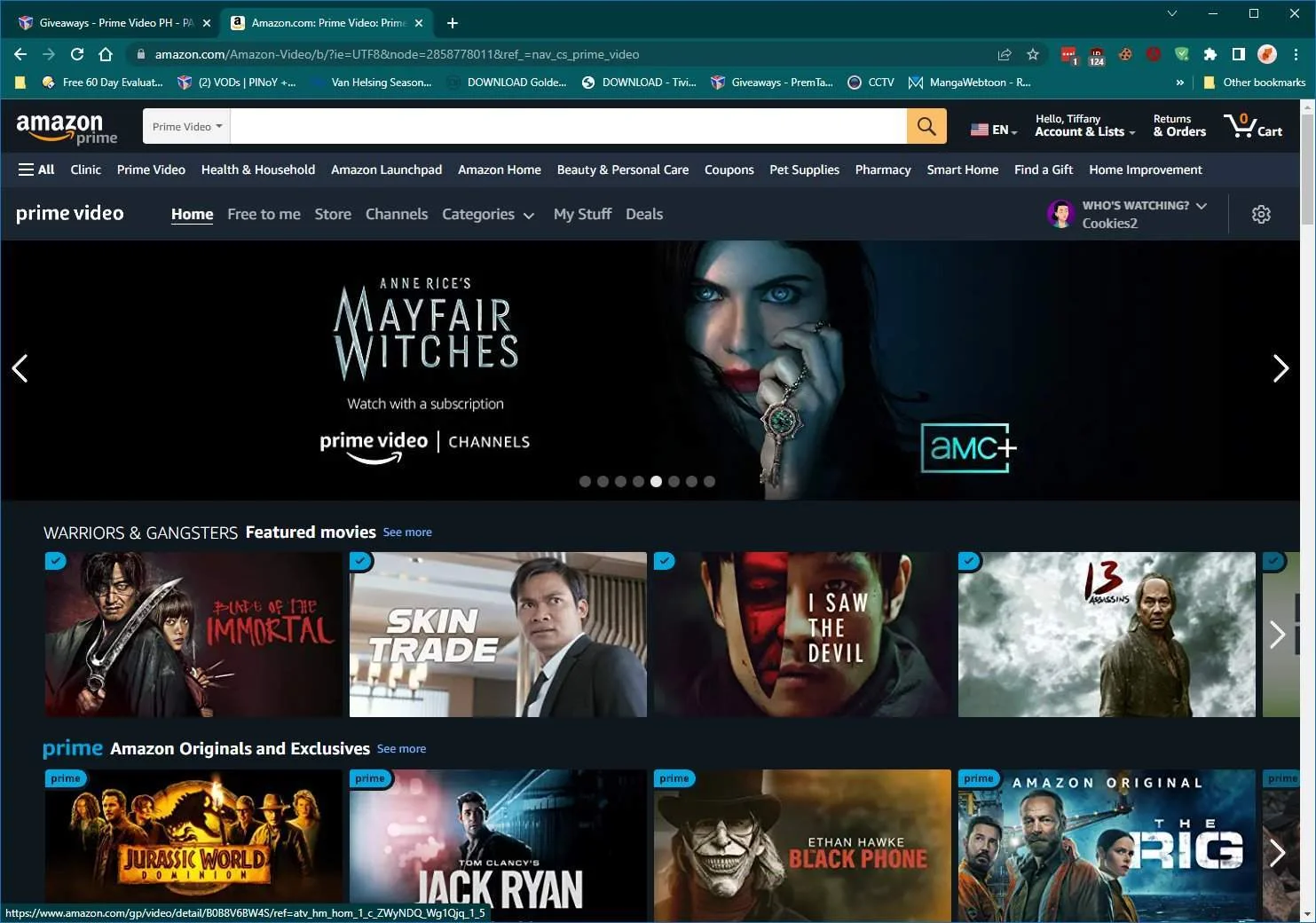Click the page vertical scrollbar thumb

[x=1307, y=169]
